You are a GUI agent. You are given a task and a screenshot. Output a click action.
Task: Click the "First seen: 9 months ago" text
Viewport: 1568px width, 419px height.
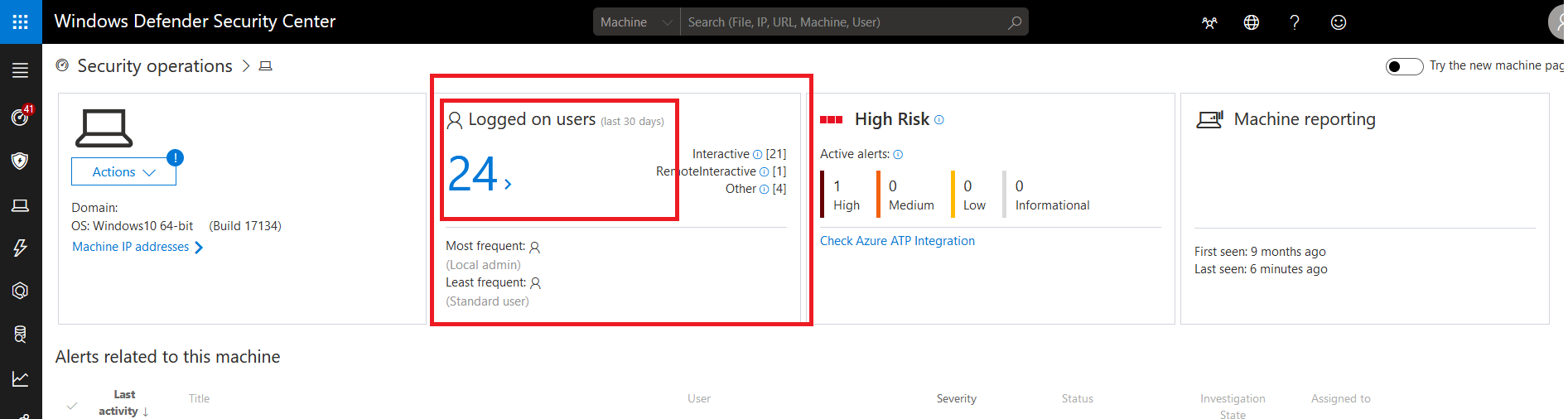tap(1260, 252)
